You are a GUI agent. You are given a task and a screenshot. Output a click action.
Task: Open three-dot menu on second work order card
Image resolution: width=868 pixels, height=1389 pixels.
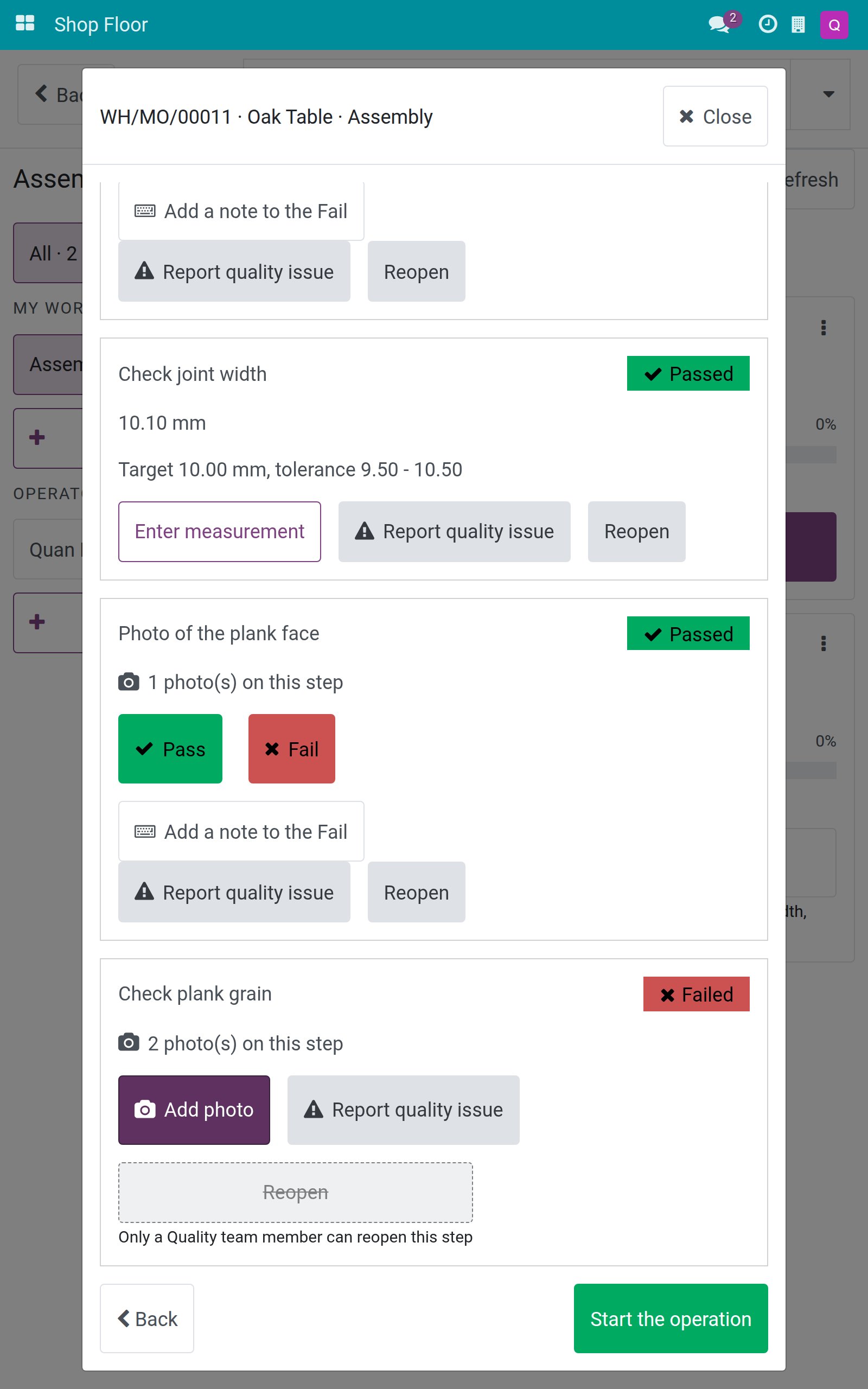[x=823, y=643]
